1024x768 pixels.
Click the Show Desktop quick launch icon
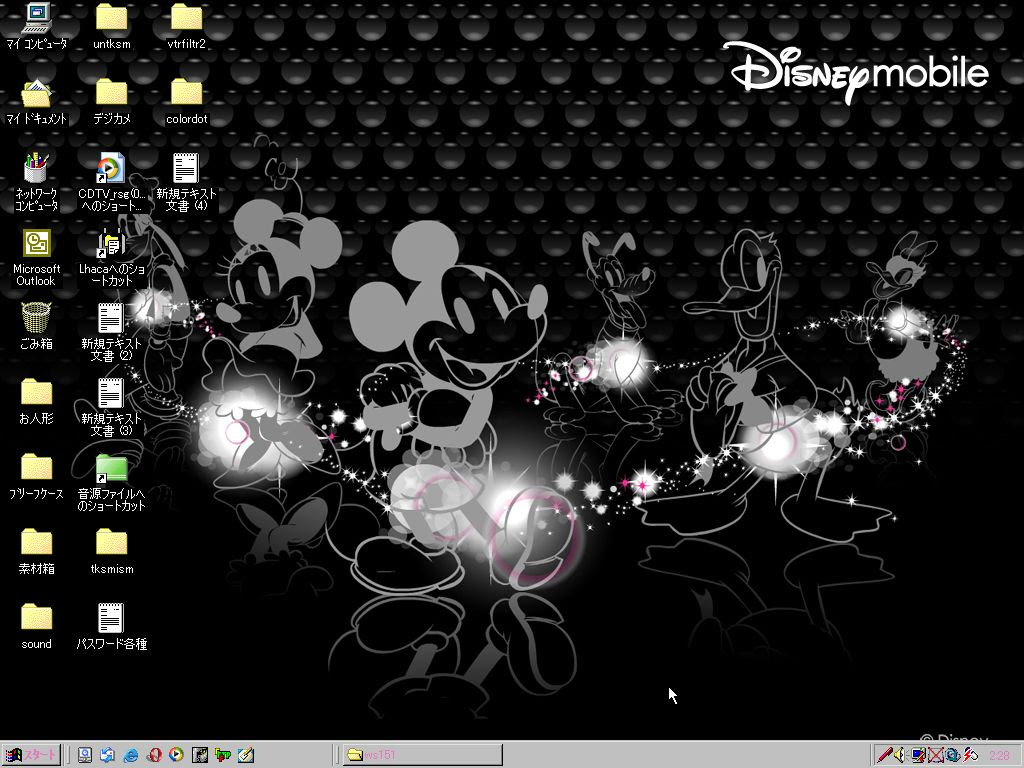click(85, 755)
